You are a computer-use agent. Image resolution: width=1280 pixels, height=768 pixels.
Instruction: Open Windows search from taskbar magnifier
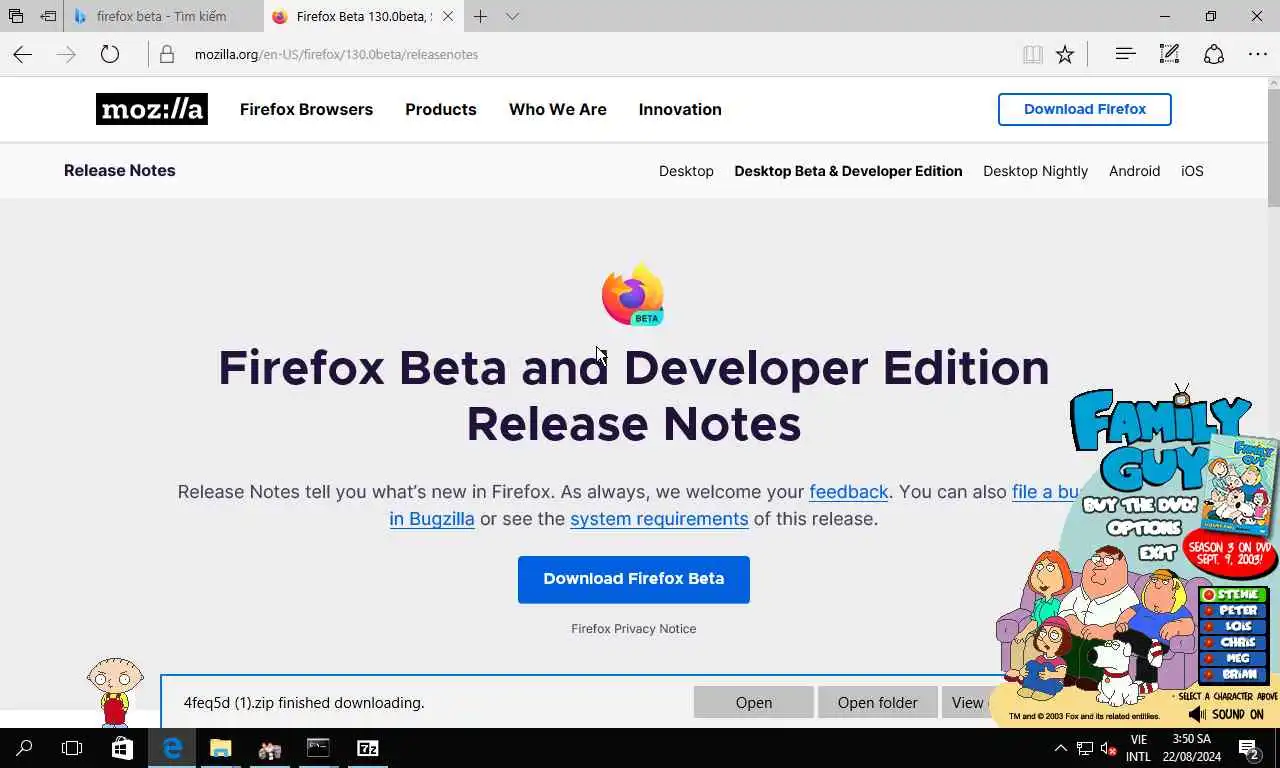pyautogui.click(x=24, y=748)
